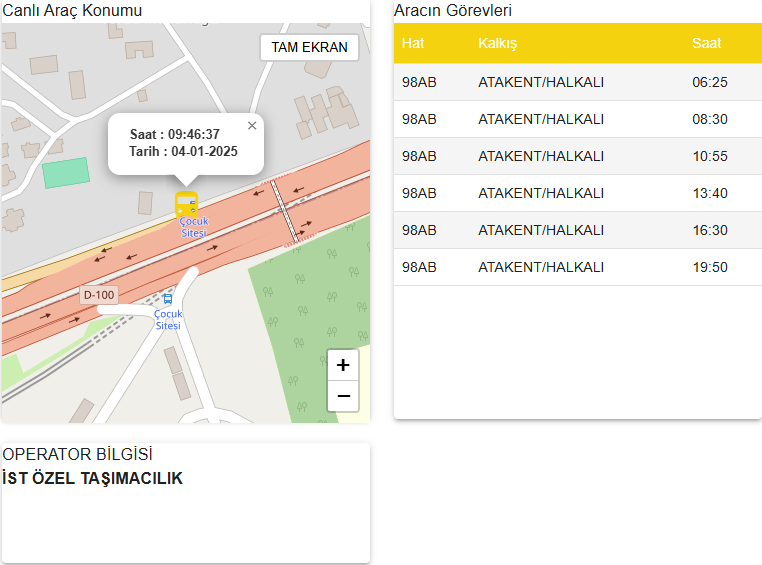The image size is (762, 565).
Task: Click the Kalkış column header
Action: click(497, 44)
